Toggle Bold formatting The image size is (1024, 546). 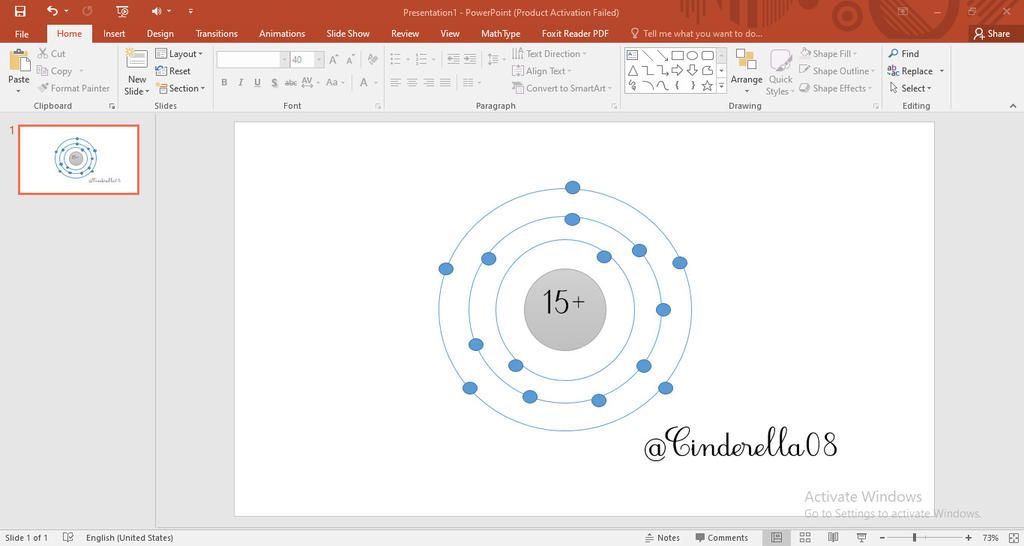tap(224, 82)
